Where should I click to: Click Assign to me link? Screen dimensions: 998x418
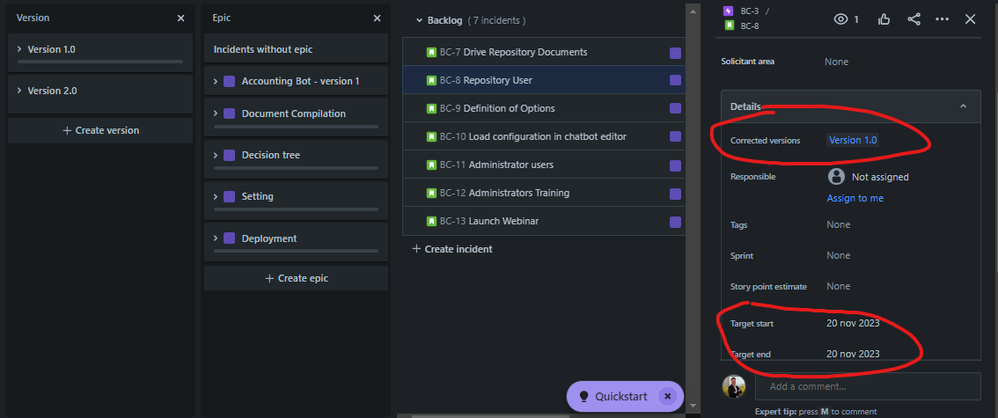pyautogui.click(x=855, y=198)
